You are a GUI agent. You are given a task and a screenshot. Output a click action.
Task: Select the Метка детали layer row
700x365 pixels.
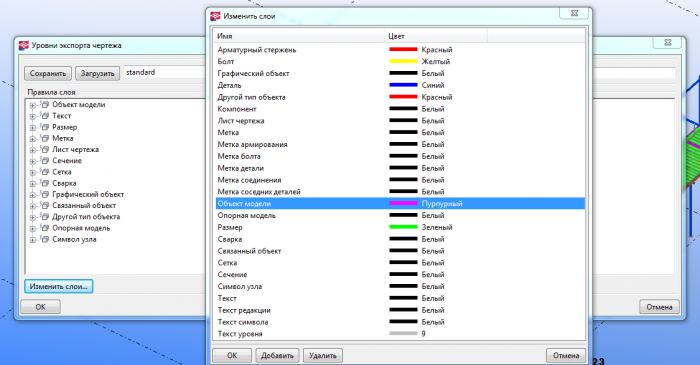click(400, 168)
